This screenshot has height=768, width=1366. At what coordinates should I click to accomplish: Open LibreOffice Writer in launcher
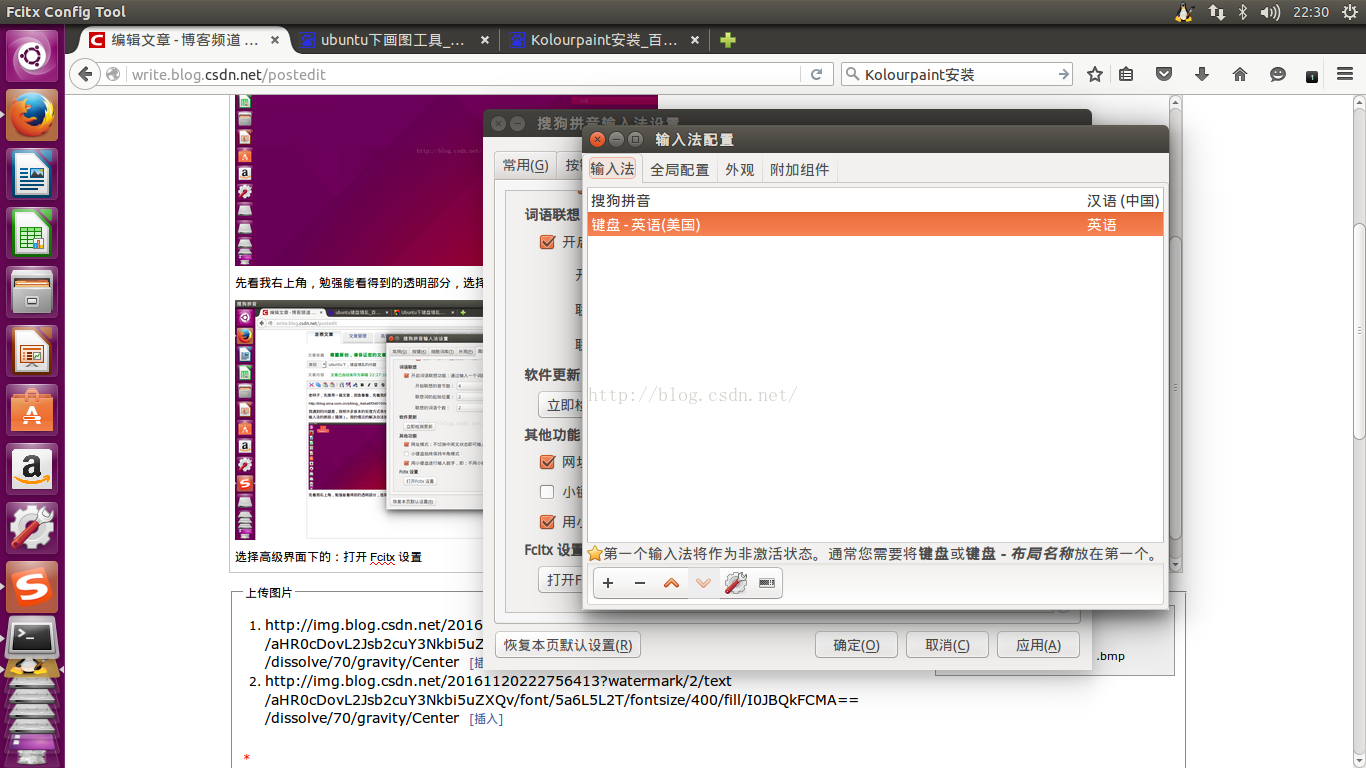pyautogui.click(x=33, y=175)
